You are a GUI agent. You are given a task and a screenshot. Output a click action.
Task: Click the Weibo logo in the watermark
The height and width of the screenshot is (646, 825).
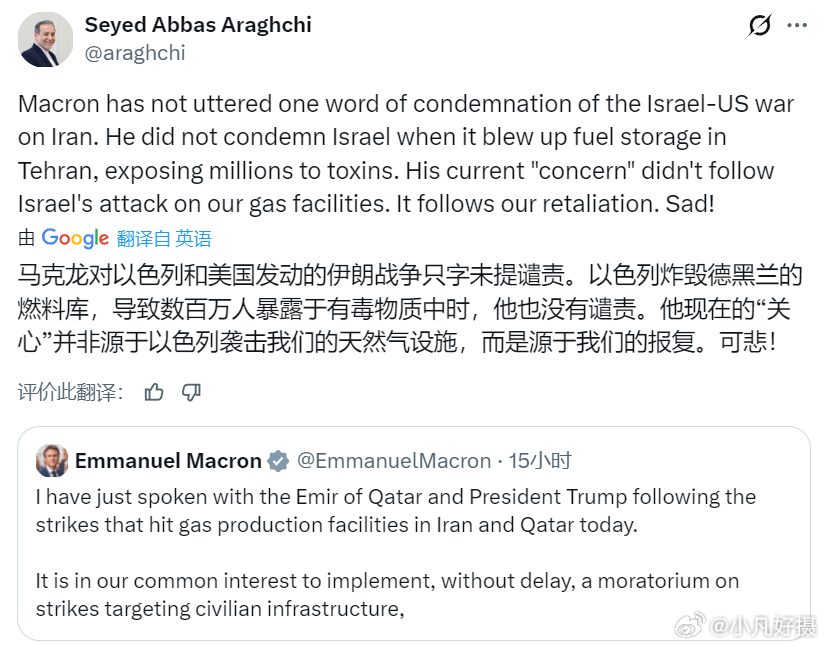[x=689, y=626]
